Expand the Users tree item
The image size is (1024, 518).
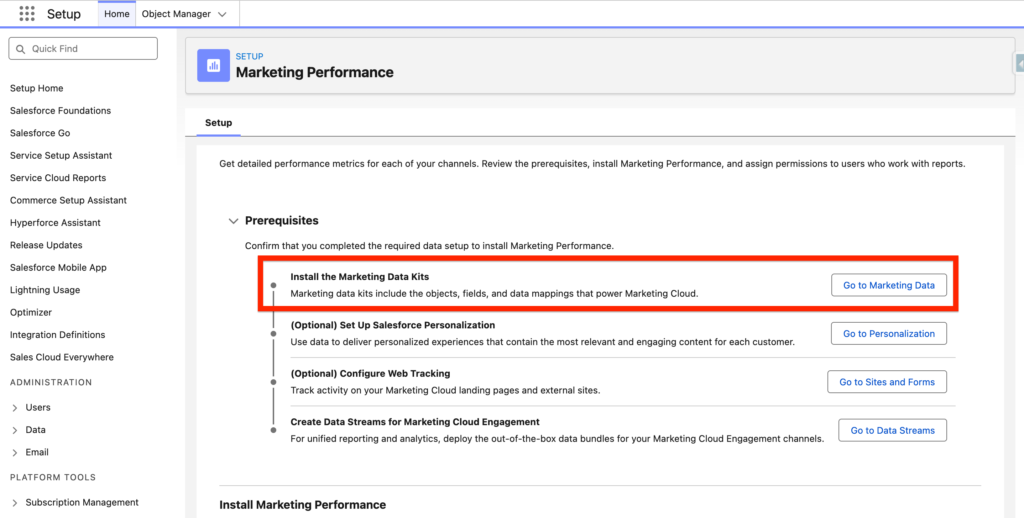15,408
